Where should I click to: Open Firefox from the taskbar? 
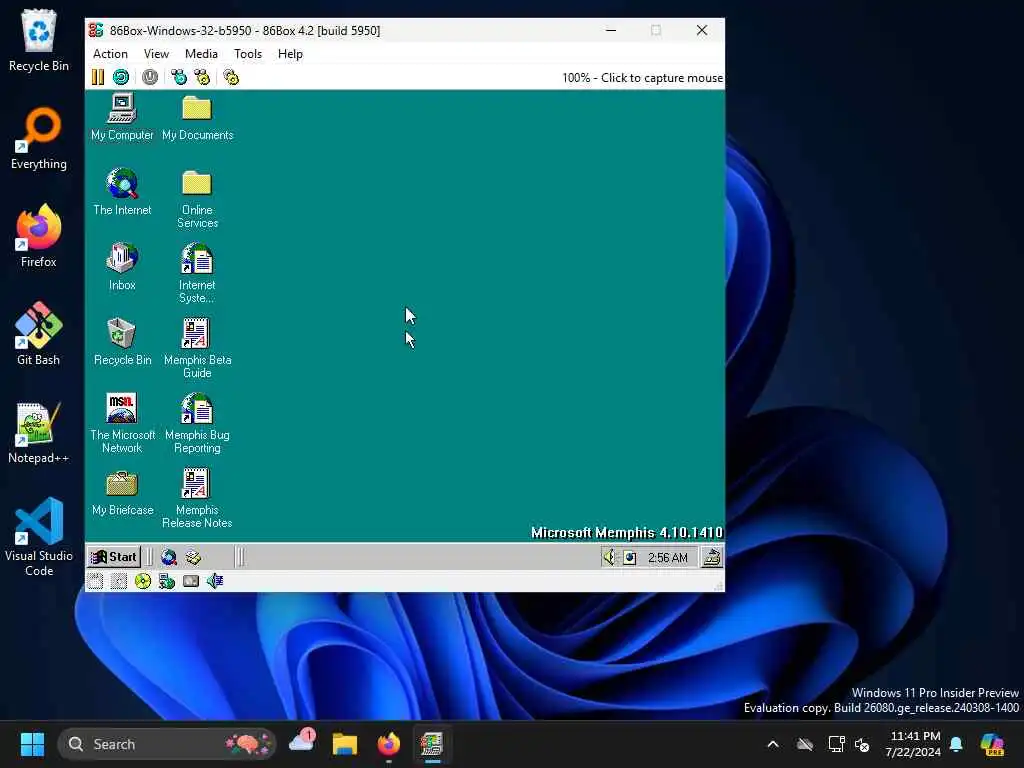[x=389, y=744]
